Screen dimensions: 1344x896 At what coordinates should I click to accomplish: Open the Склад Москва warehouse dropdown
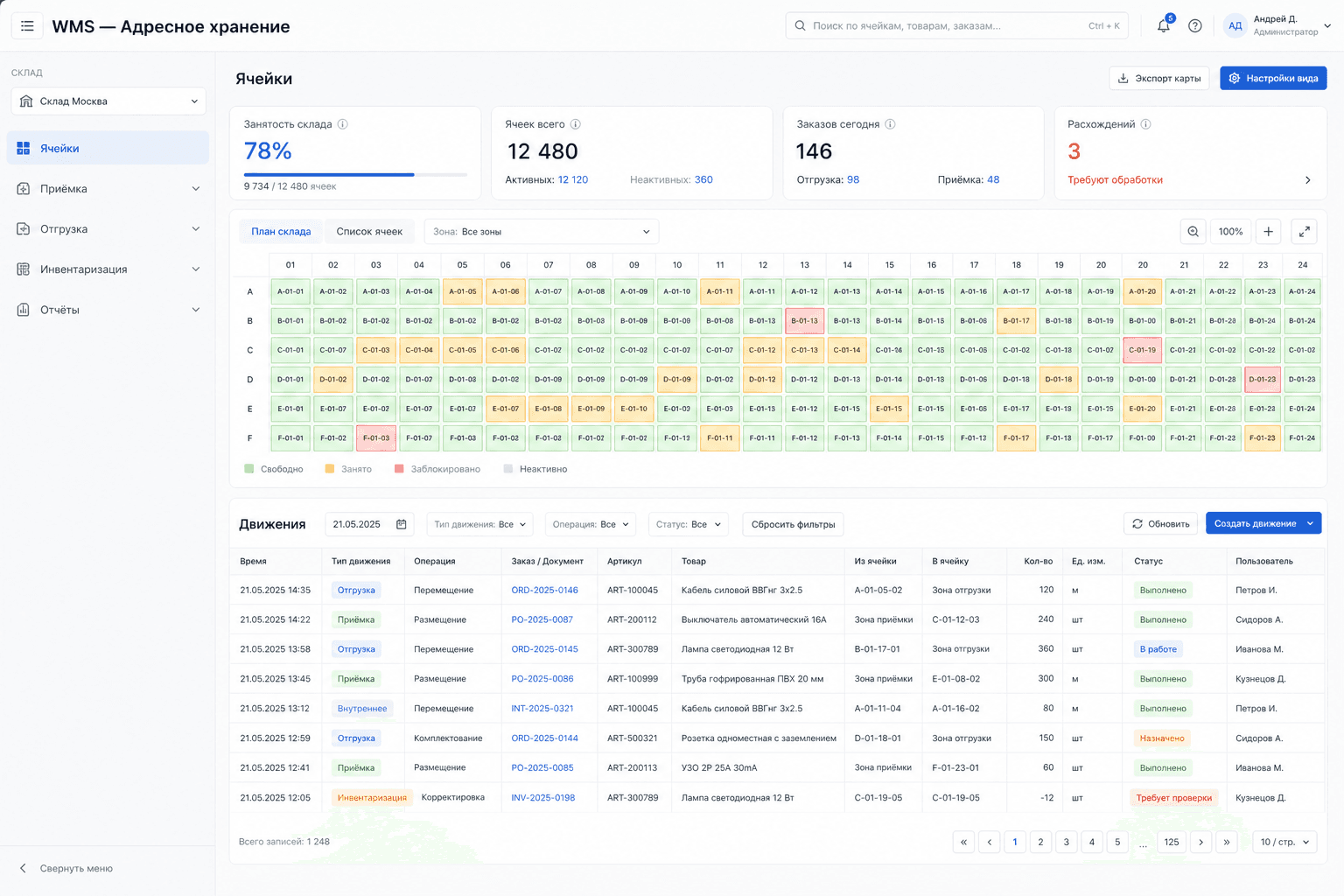coord(108,101)
